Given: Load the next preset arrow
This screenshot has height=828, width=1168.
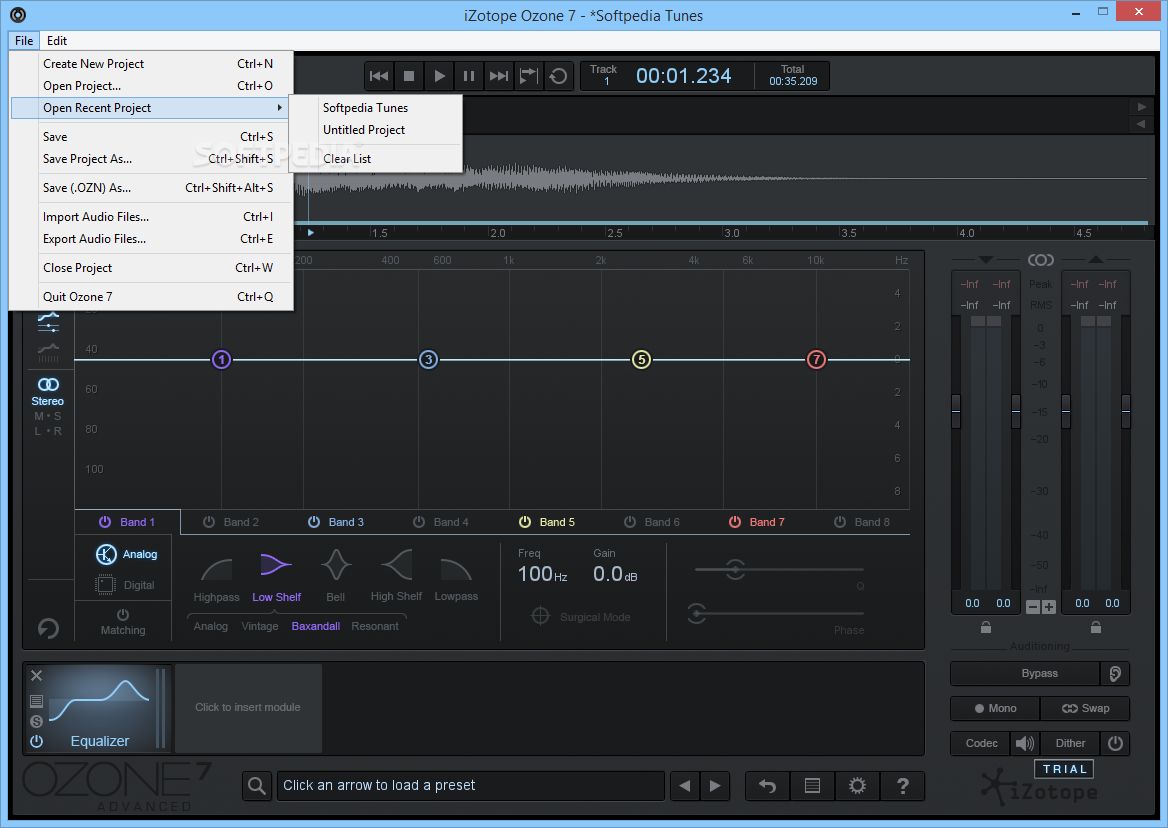Looking at the screenshot, I should coord(715,786).
